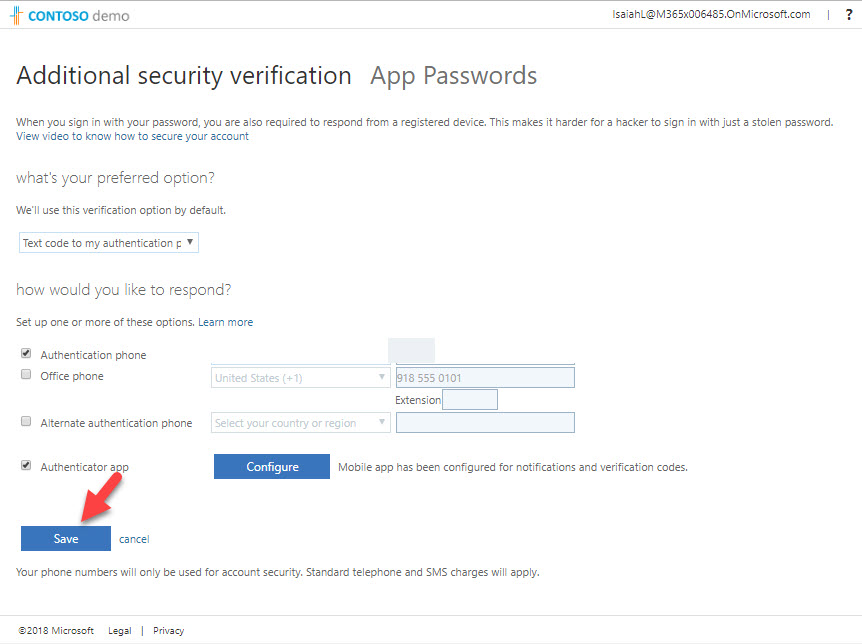The width and height of the screenshot is (862, 644).
Task: Toggle the Authentication phone checkbox
Action: tap(26, 354)
